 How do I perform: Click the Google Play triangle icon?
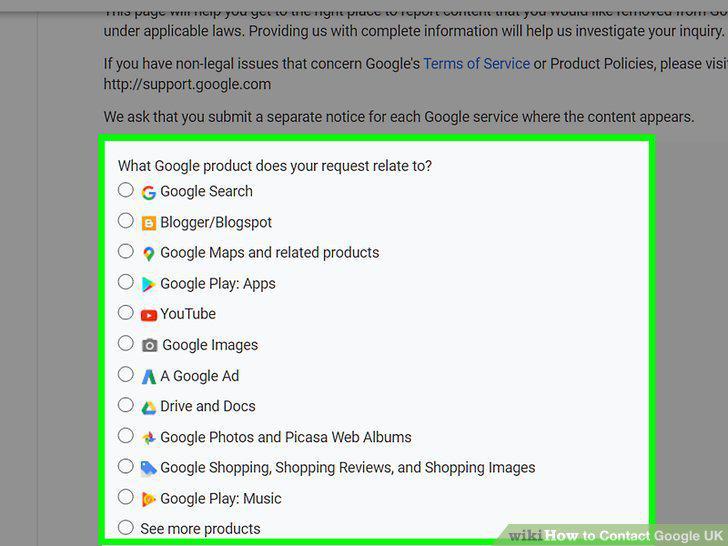[149, 284]
